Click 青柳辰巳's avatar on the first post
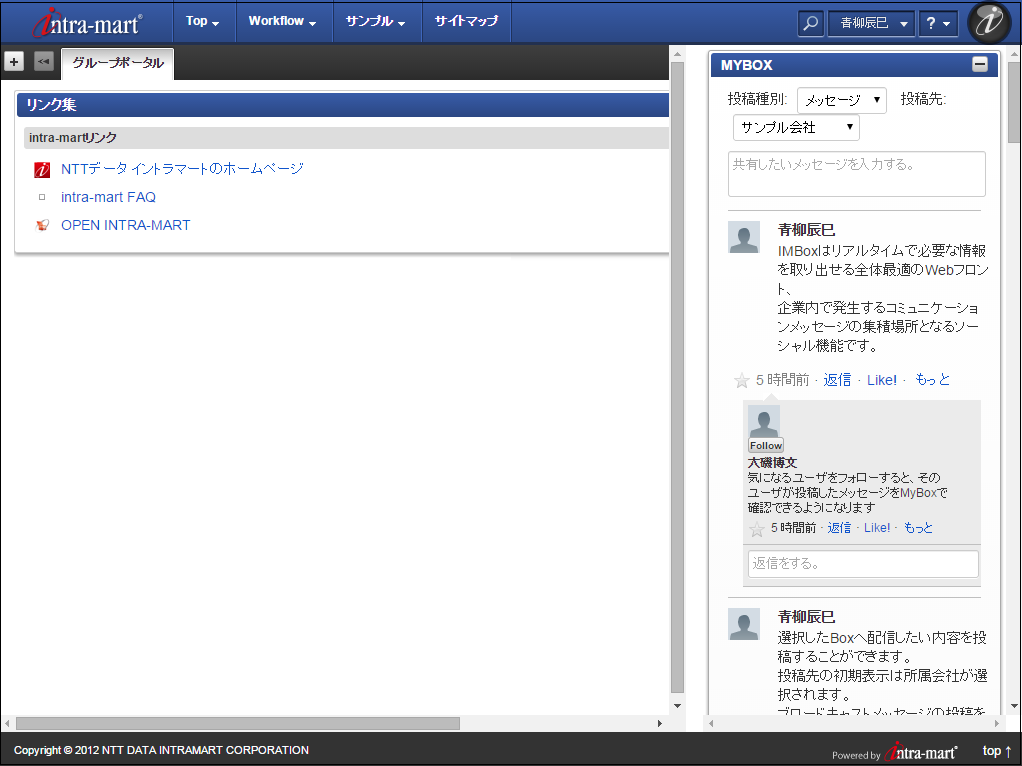This screenshot has width=1022, height=766. [x=744, y=238]
